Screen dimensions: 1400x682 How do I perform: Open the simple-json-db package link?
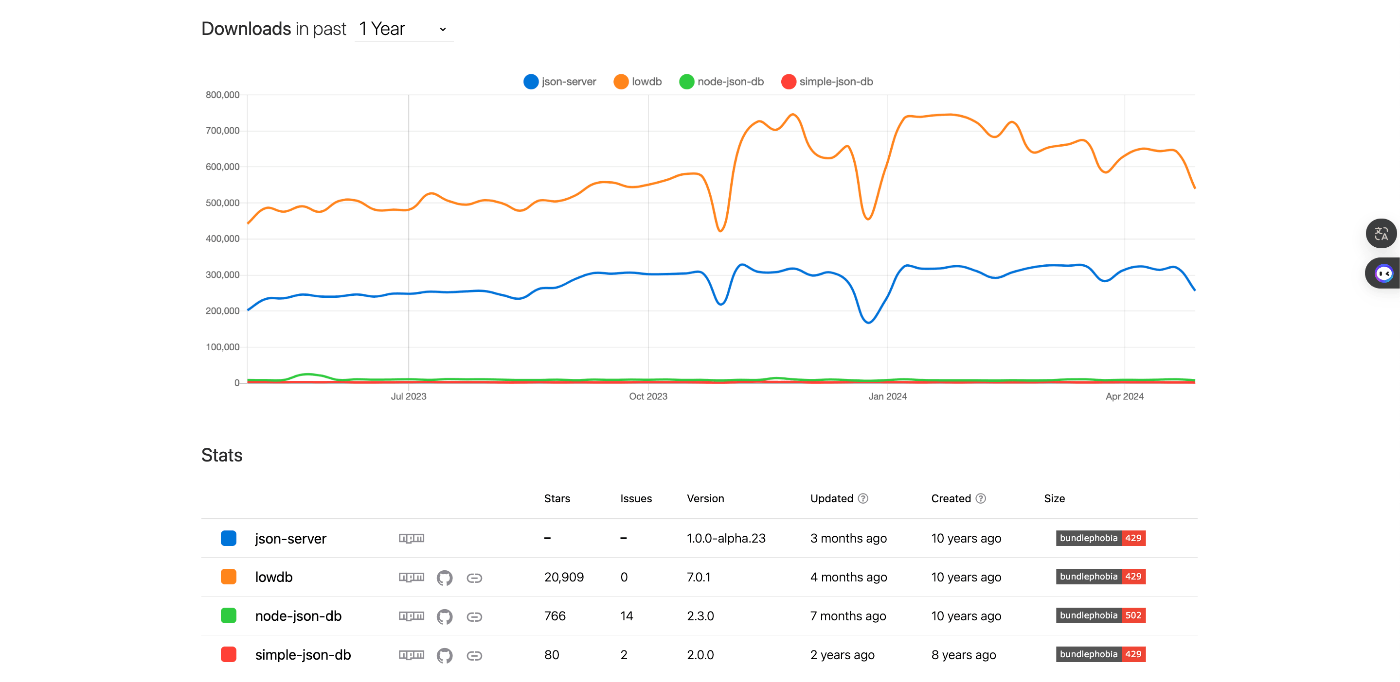[303, 655]
